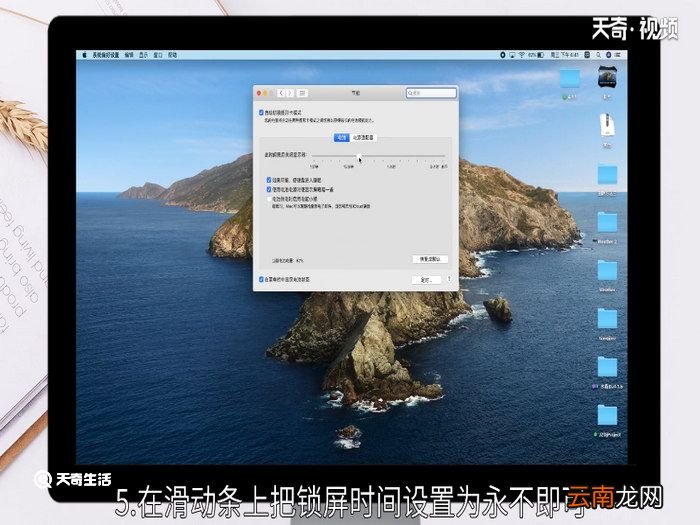Click the show-all grid icon in toolbar

click(x=302, y=93)
